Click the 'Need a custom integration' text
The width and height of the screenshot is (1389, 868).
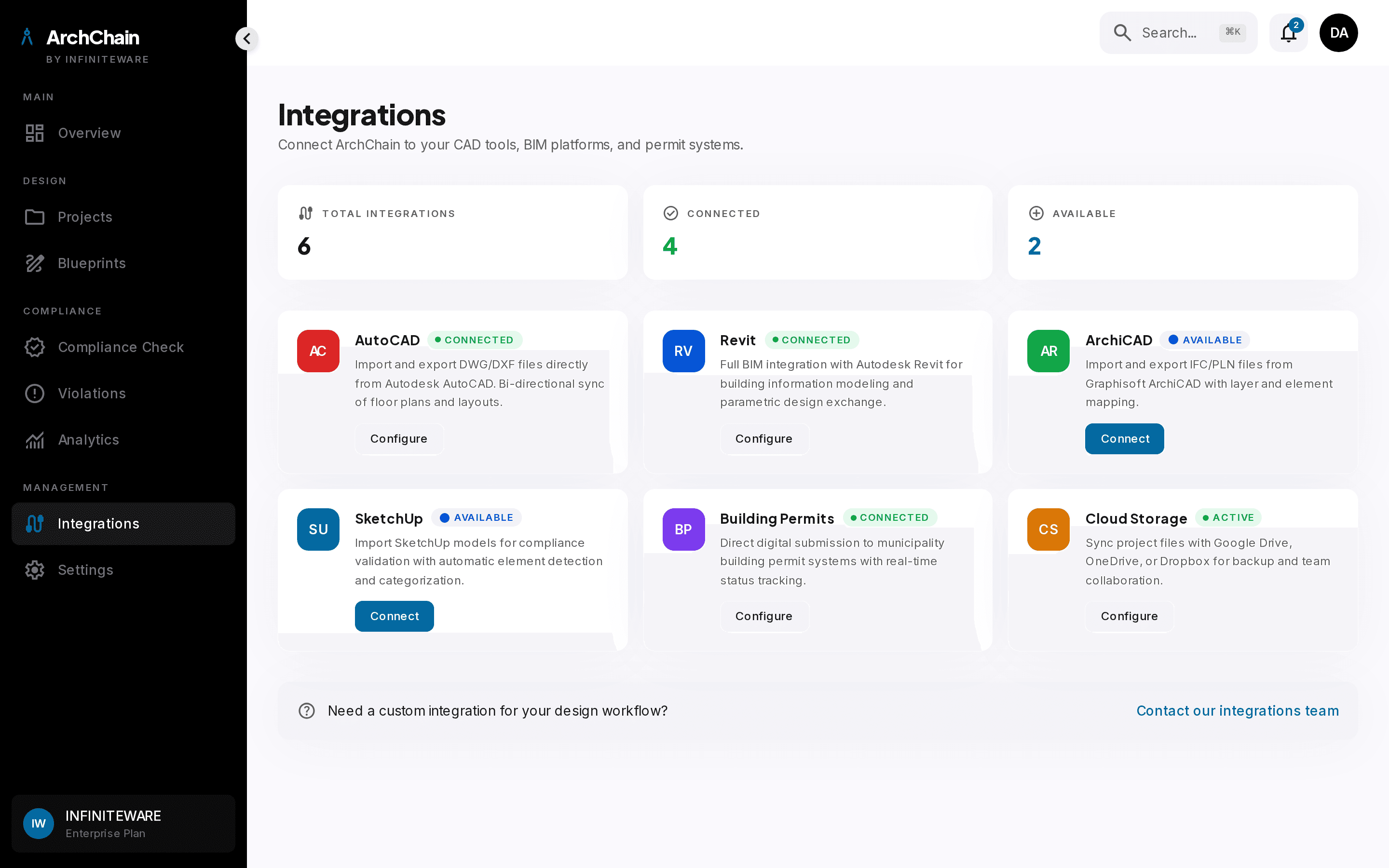click(498, 711)
